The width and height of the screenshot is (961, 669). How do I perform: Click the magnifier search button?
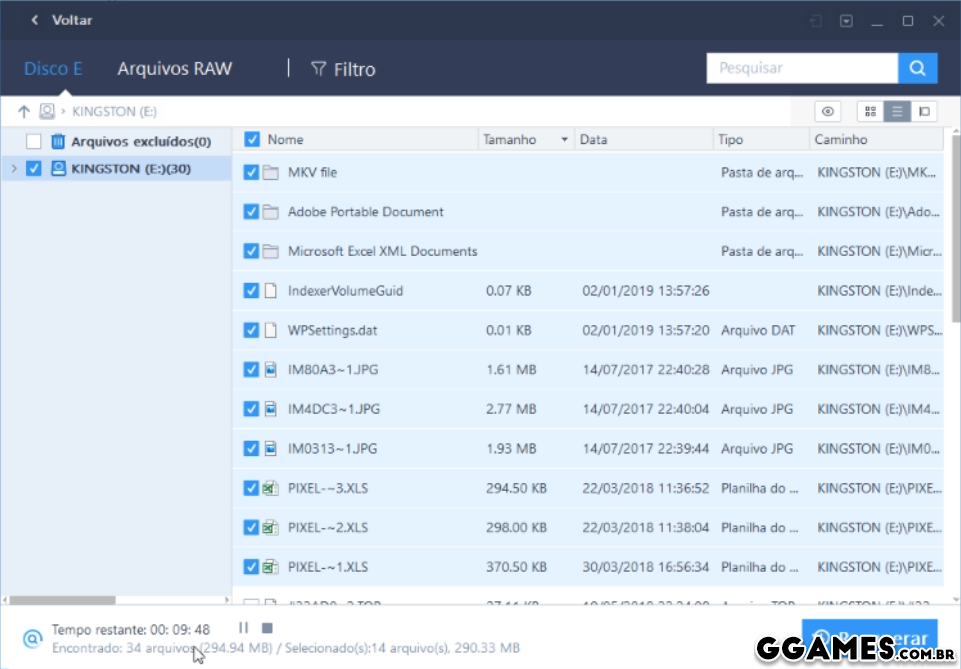point(917,68)
